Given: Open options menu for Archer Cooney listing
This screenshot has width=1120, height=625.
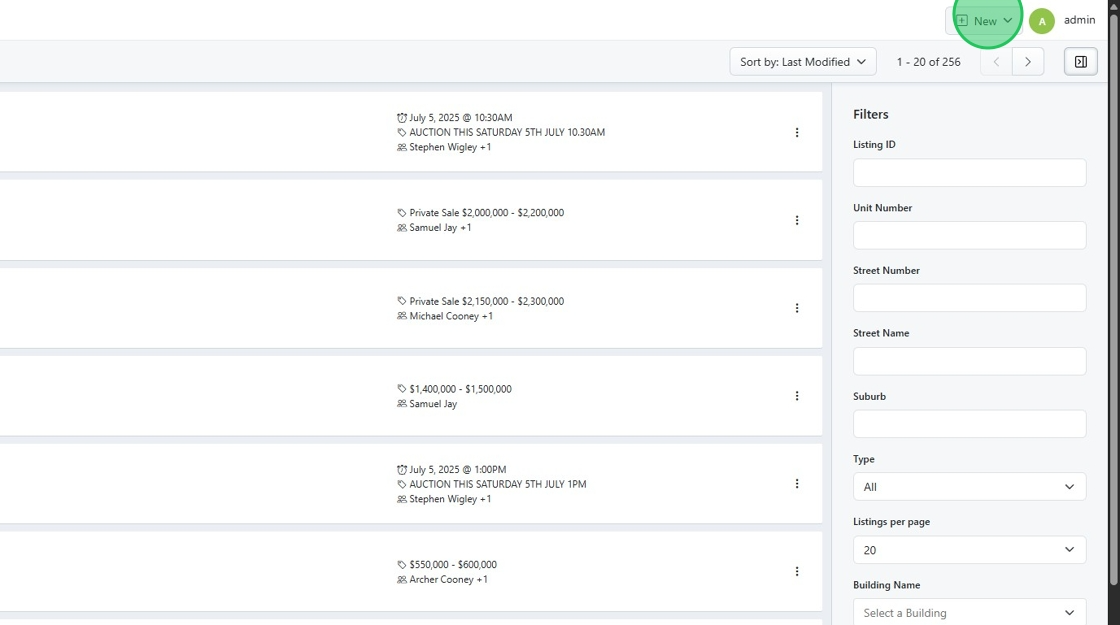Looking at the screenshot, I should [797, 572].
